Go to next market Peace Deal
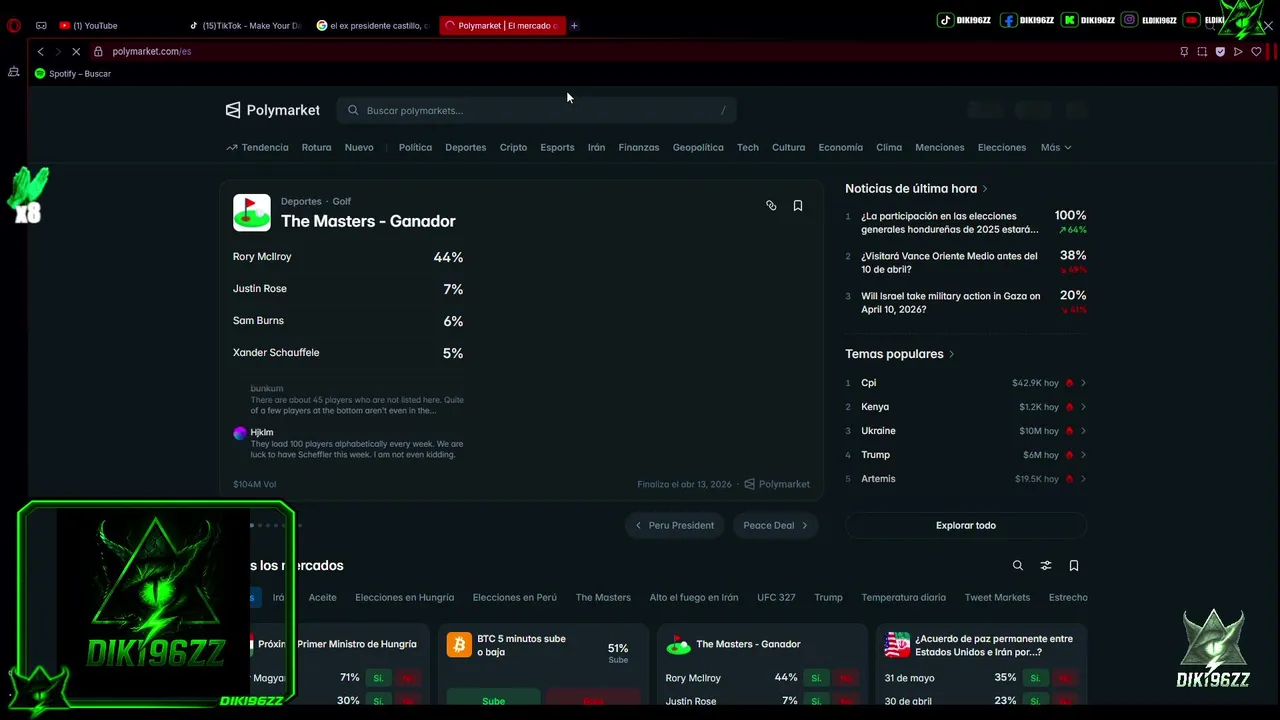Screen dimensions: 1280x720 tap(776, 525)
